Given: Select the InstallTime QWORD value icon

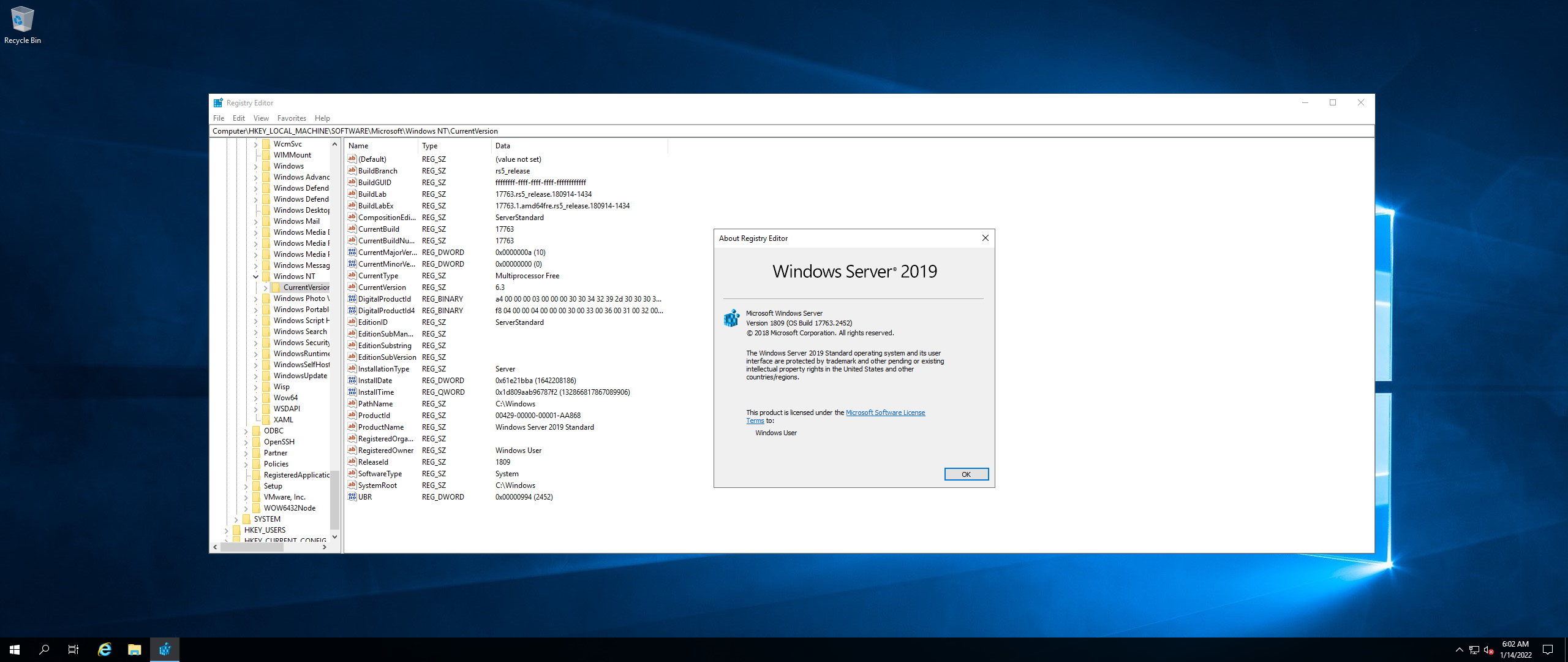Looking at the screenshot, I should pos(352,392).
